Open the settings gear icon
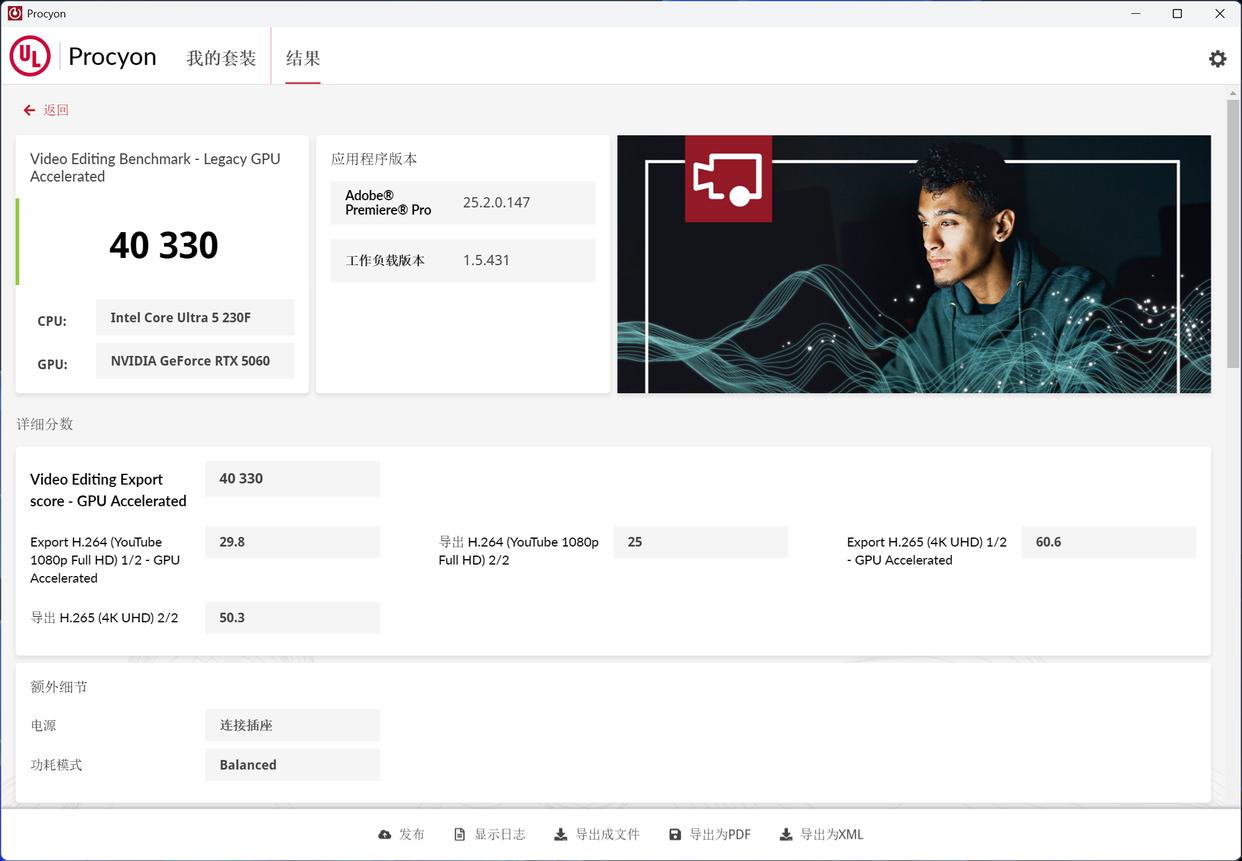This screenshot has height=861, width=1242. [1217, 58]
